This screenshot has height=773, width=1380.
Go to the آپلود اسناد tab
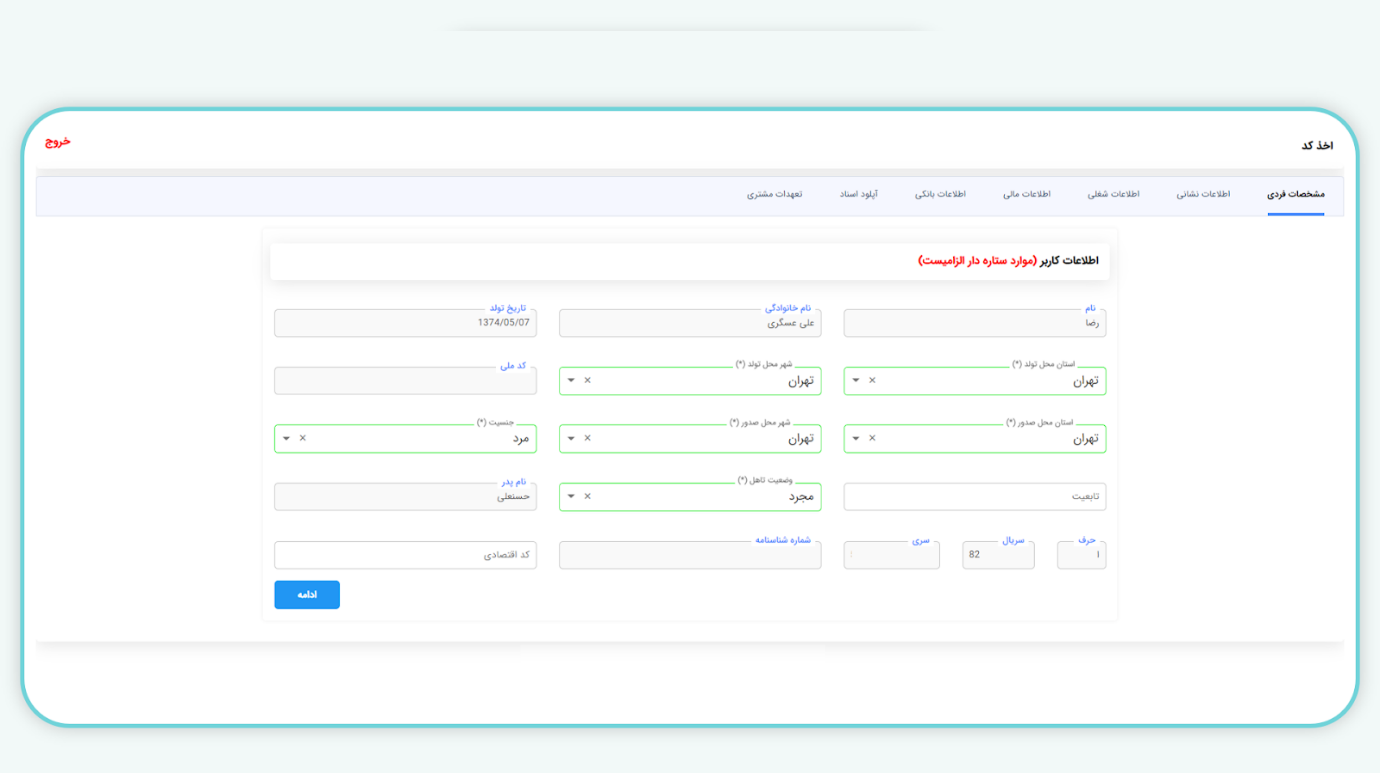(x=858, y=194)
